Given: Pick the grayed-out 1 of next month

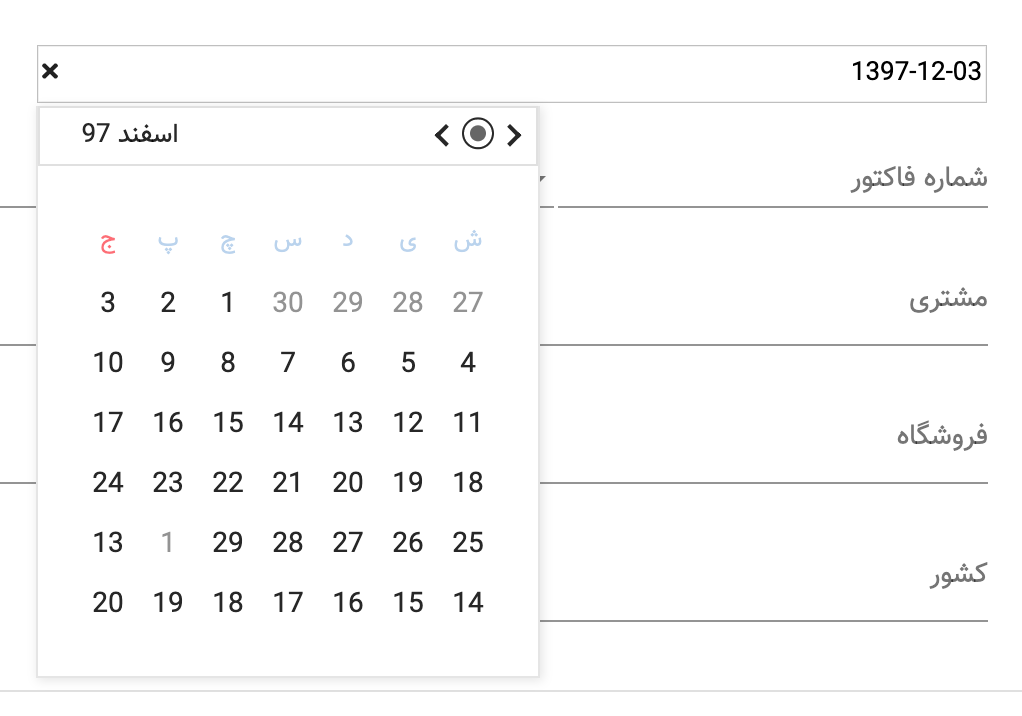Looking at the screenshot, I should [167, 543].
